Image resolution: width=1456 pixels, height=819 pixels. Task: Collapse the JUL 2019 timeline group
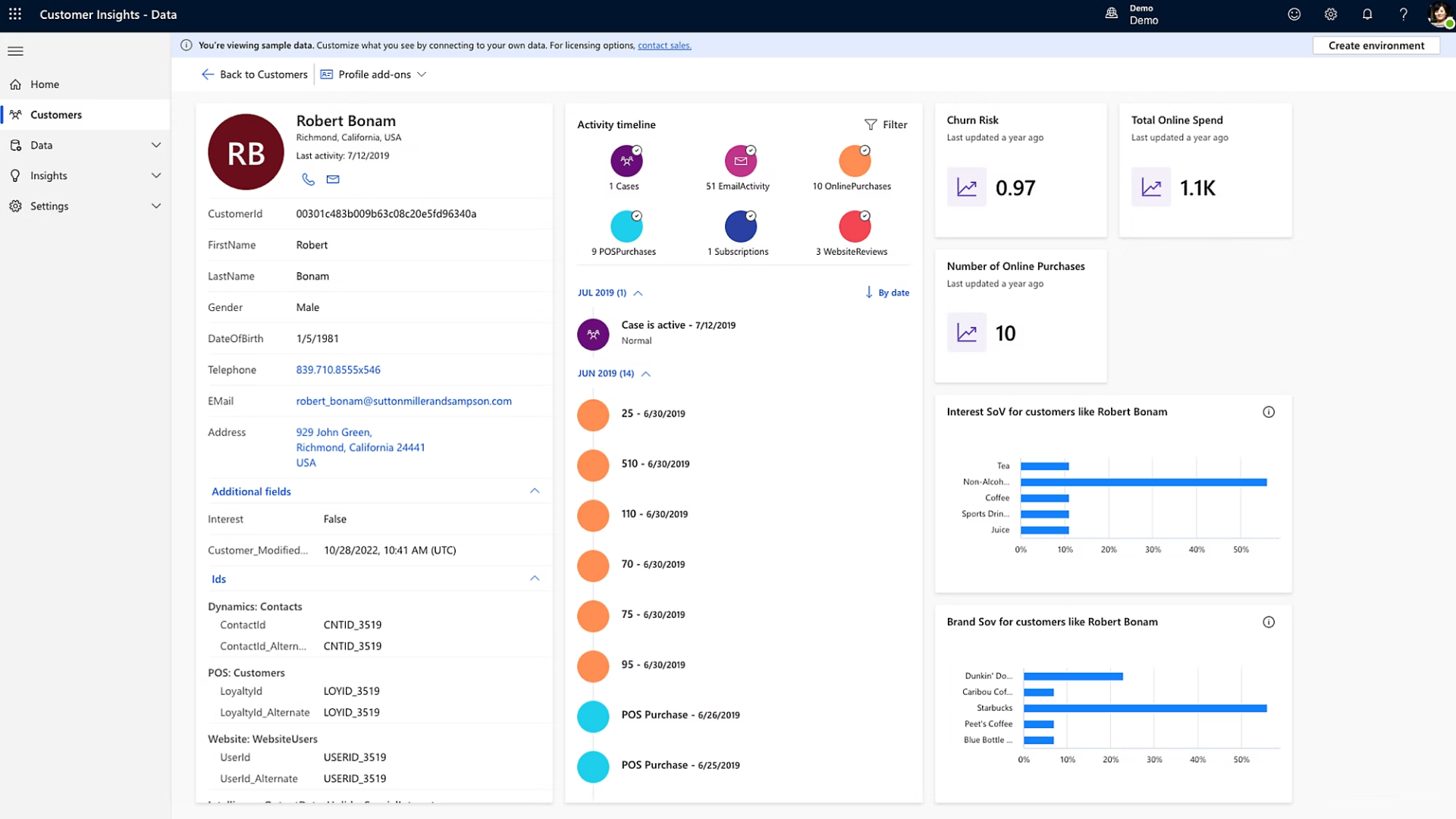(x=637, y=293)
